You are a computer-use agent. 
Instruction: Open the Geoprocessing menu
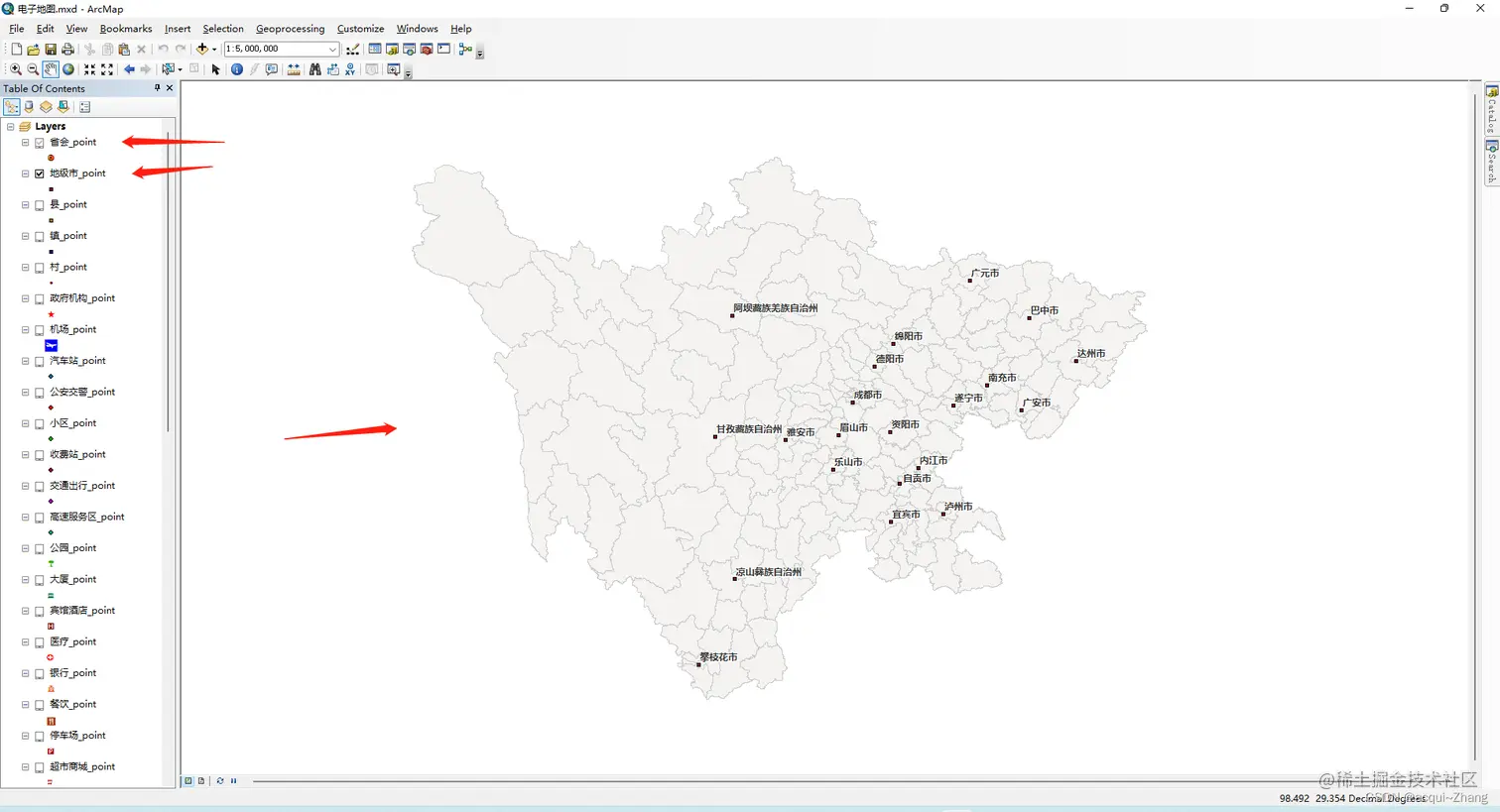290,29
